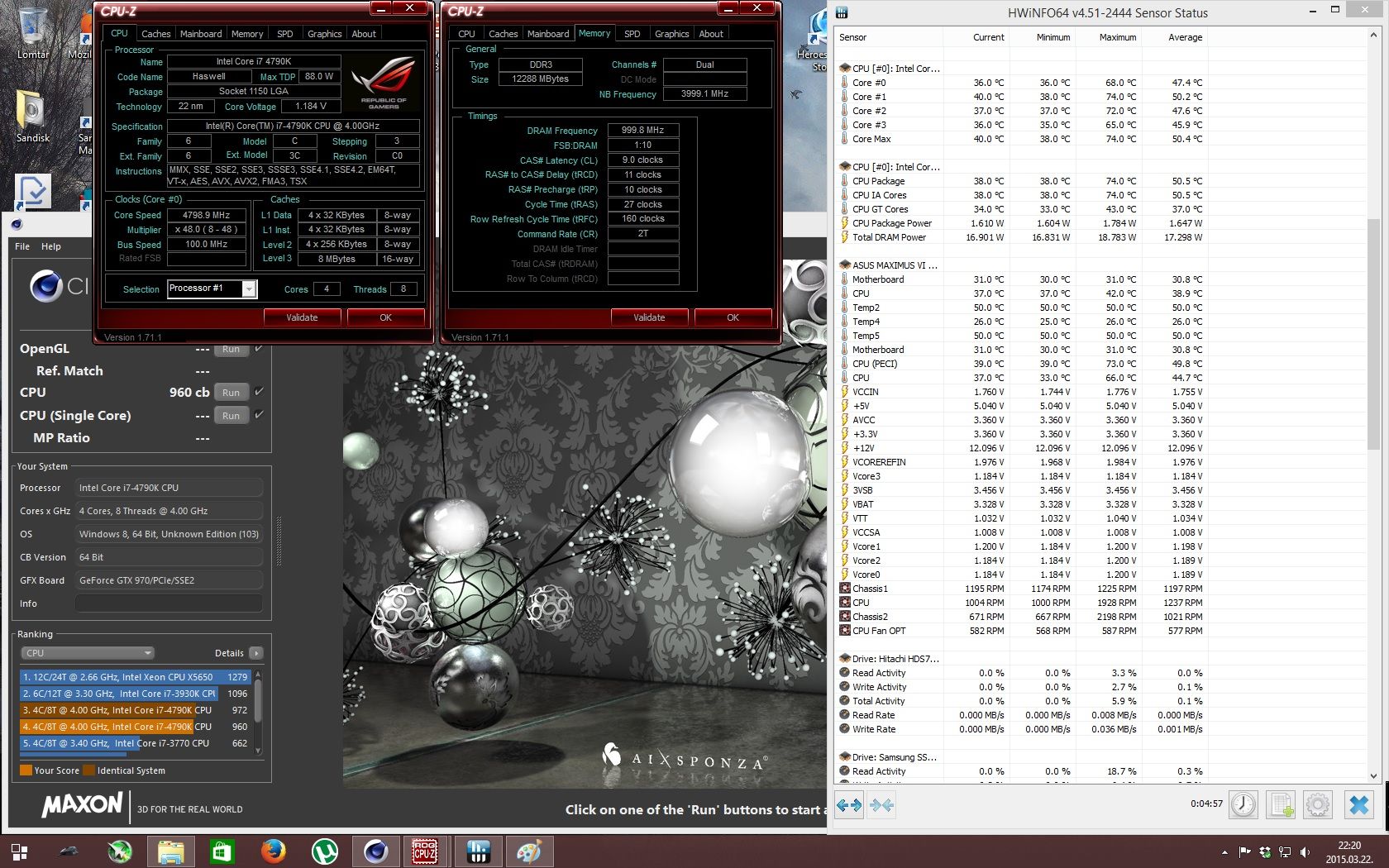Open the mouse-shaped app on the taskbar
This screenshot has height=868, width=1389.
point(69,851)
